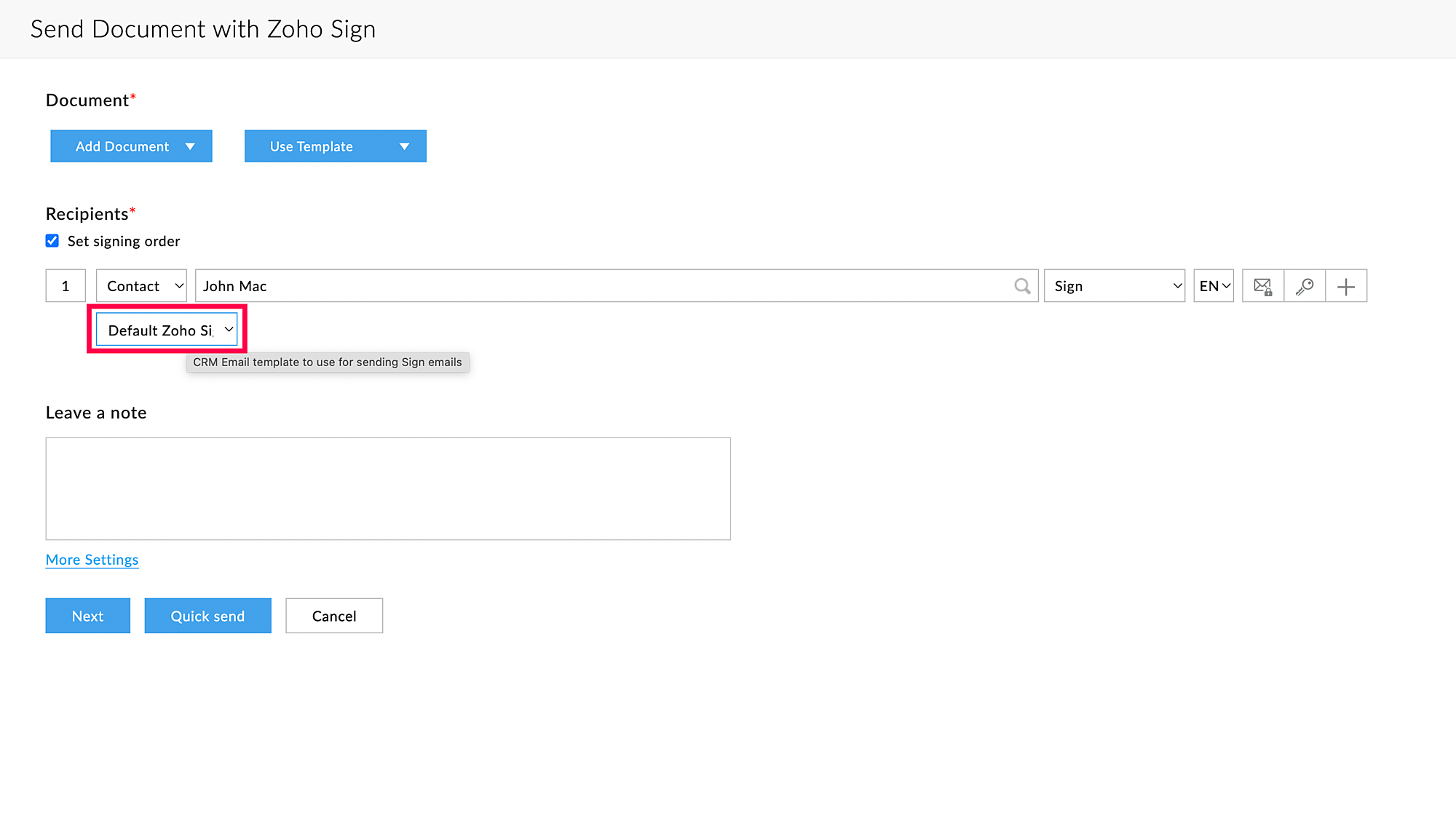Open the EN language dropdown
This screenshot has height=829, width=1456.
(1214, 286)
